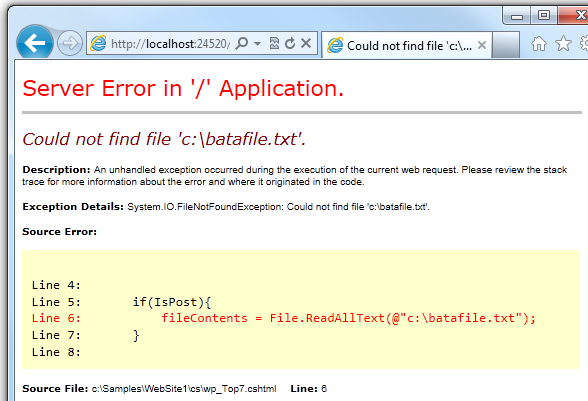Screen dimensions: 588x401
Task: Refresh the page with reload icon
Action: point(290,44)
